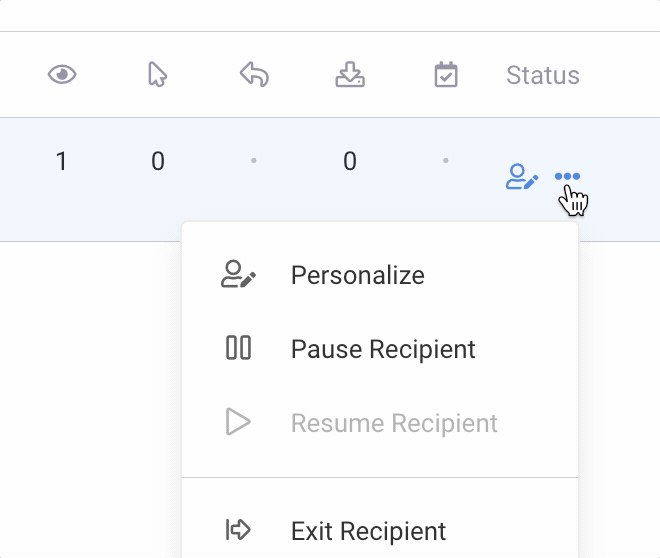This screenshot has width=660, height=558.
Task: Click the downloads count of 0
Action: [x=349, y=161]
